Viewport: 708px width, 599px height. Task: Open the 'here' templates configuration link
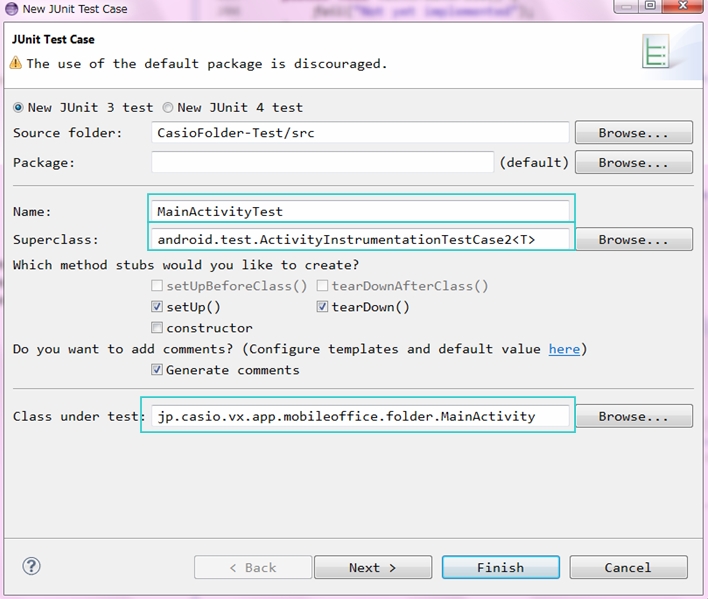click(x=564, y=349)
